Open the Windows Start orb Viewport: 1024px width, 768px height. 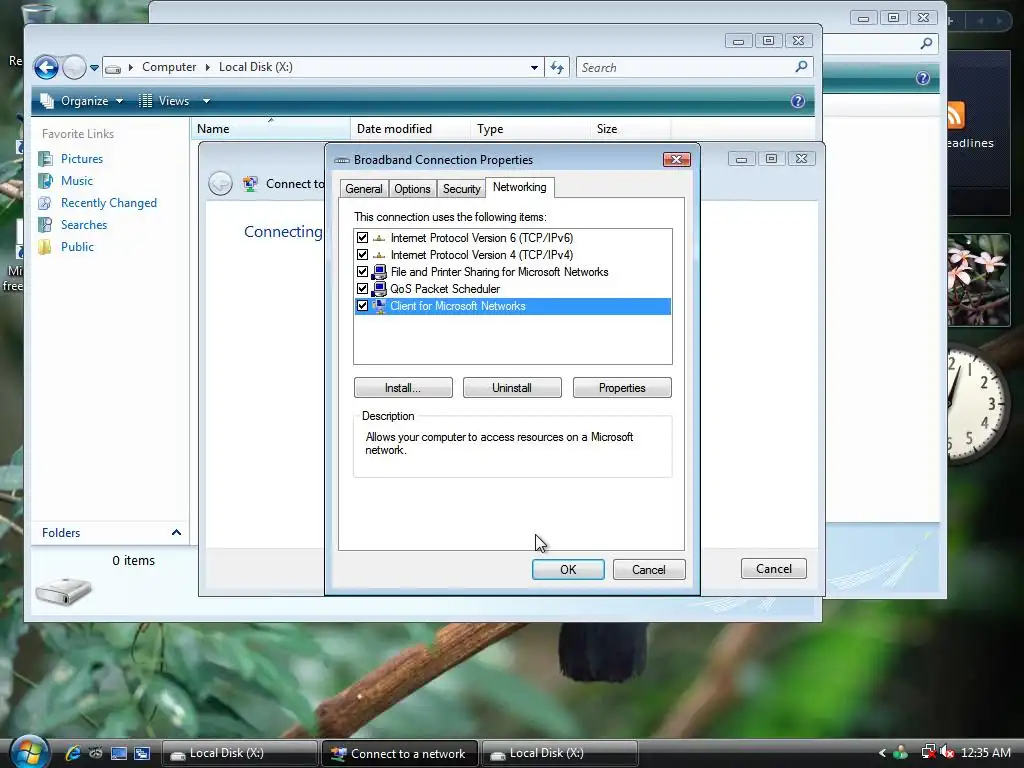pyautogui.click(x=29, y=753)
